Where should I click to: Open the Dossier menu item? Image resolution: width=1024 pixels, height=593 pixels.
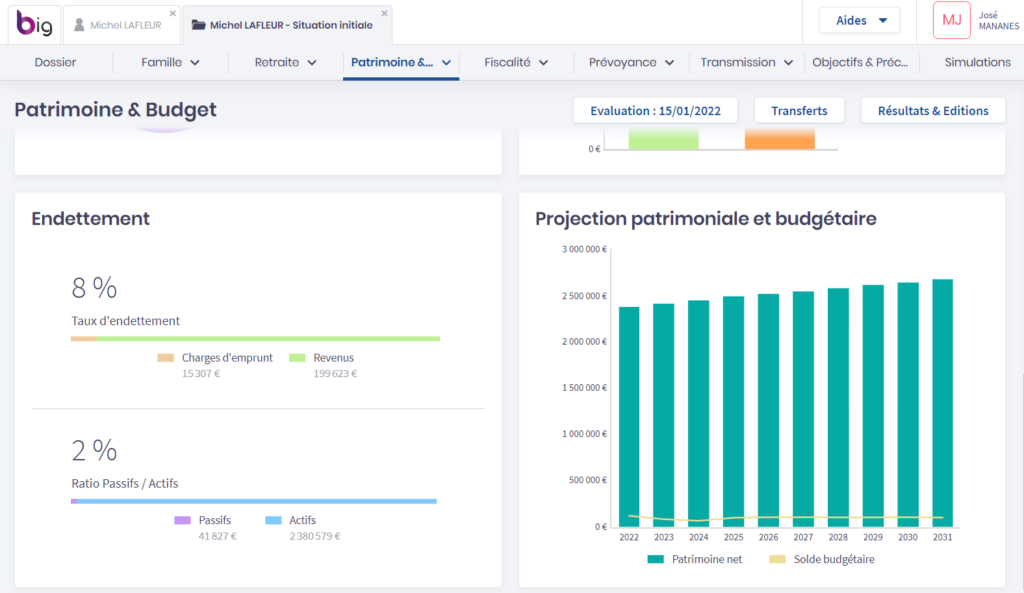[55, 62]
